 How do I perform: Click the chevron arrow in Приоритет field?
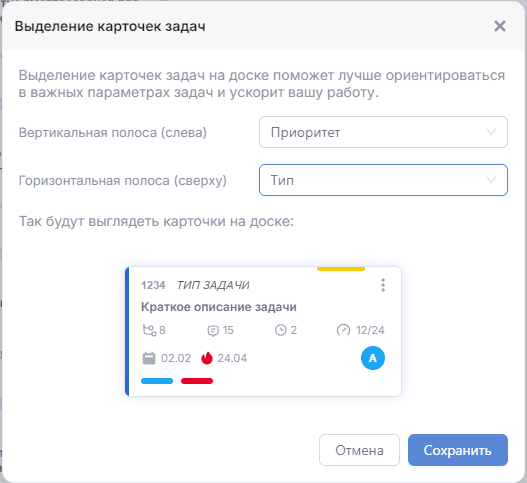click(491, 132)
